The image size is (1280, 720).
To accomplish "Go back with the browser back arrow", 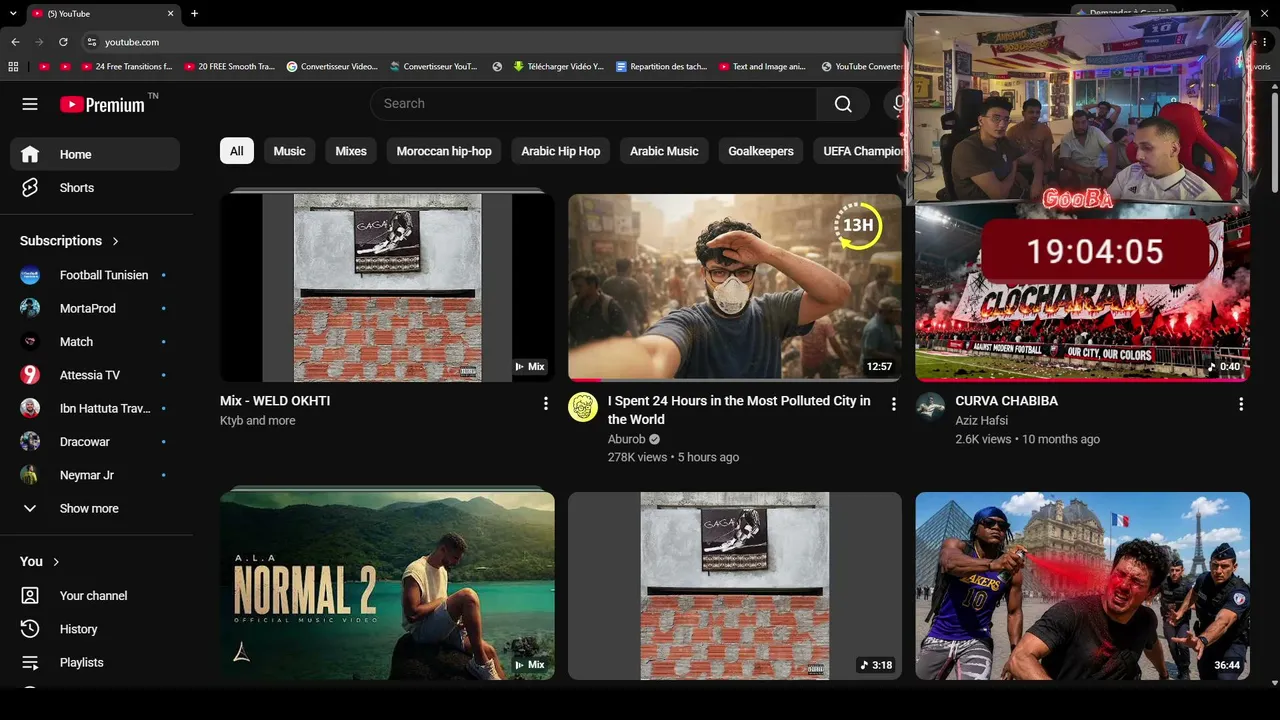I will tap(15, 42).
